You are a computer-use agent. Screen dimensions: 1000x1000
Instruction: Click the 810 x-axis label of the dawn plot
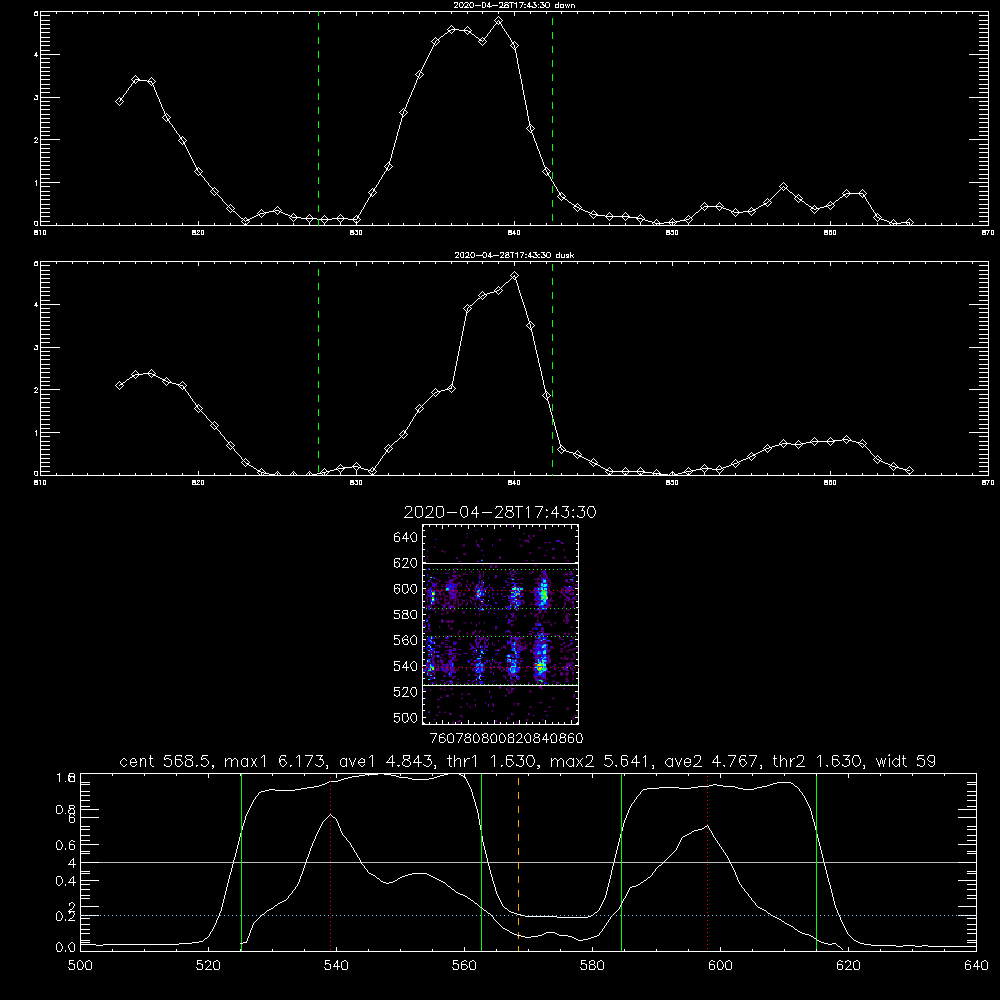40,233
